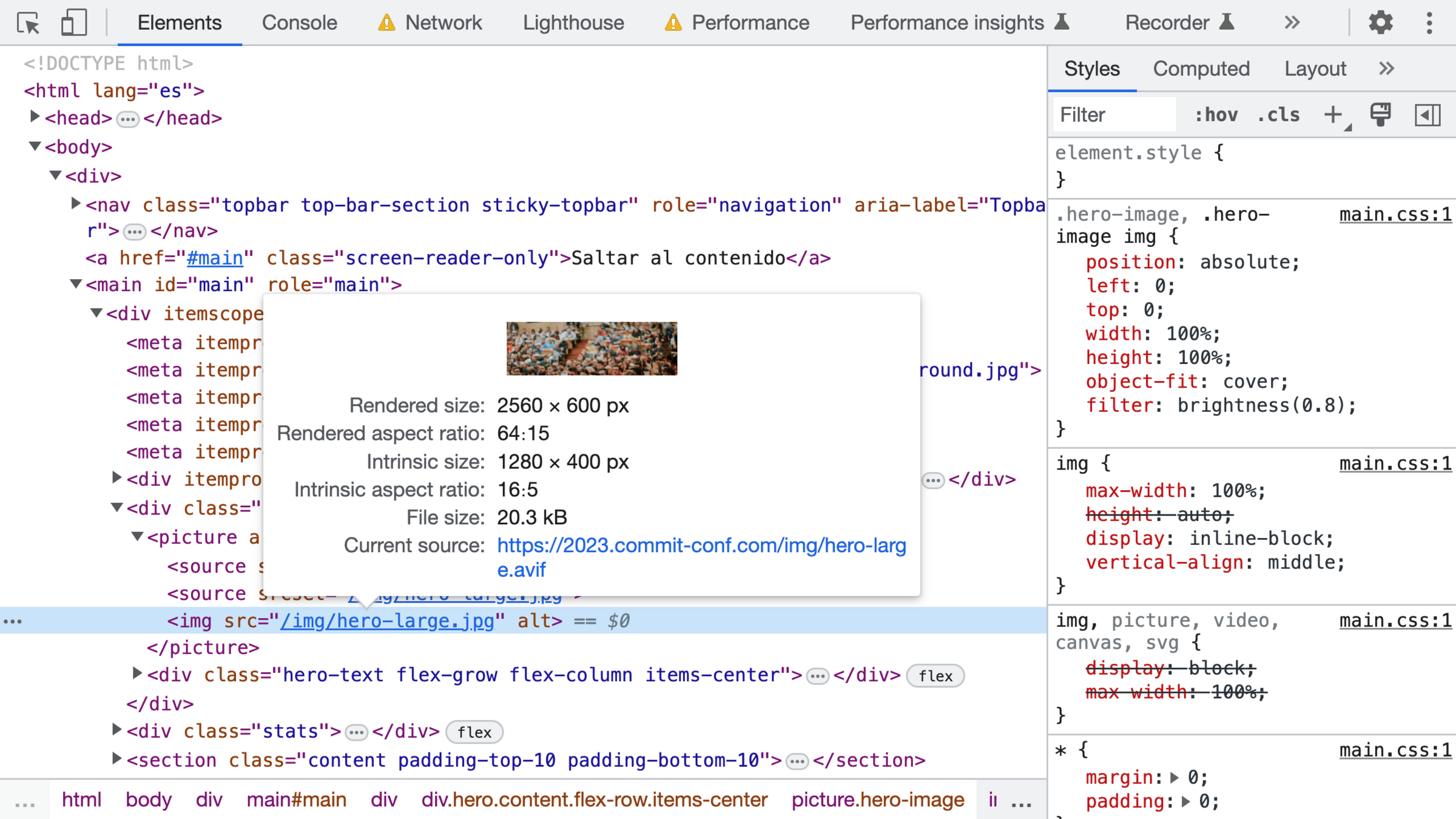Open the hero-large.avif current source link
The height and width of the screenshot is (819, 1456).
click(701, 546)
